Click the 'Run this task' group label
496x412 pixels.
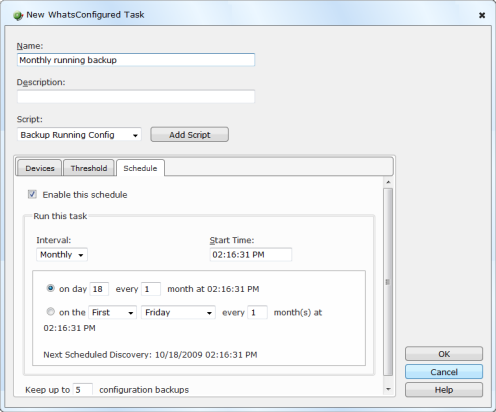coord(60,216)
